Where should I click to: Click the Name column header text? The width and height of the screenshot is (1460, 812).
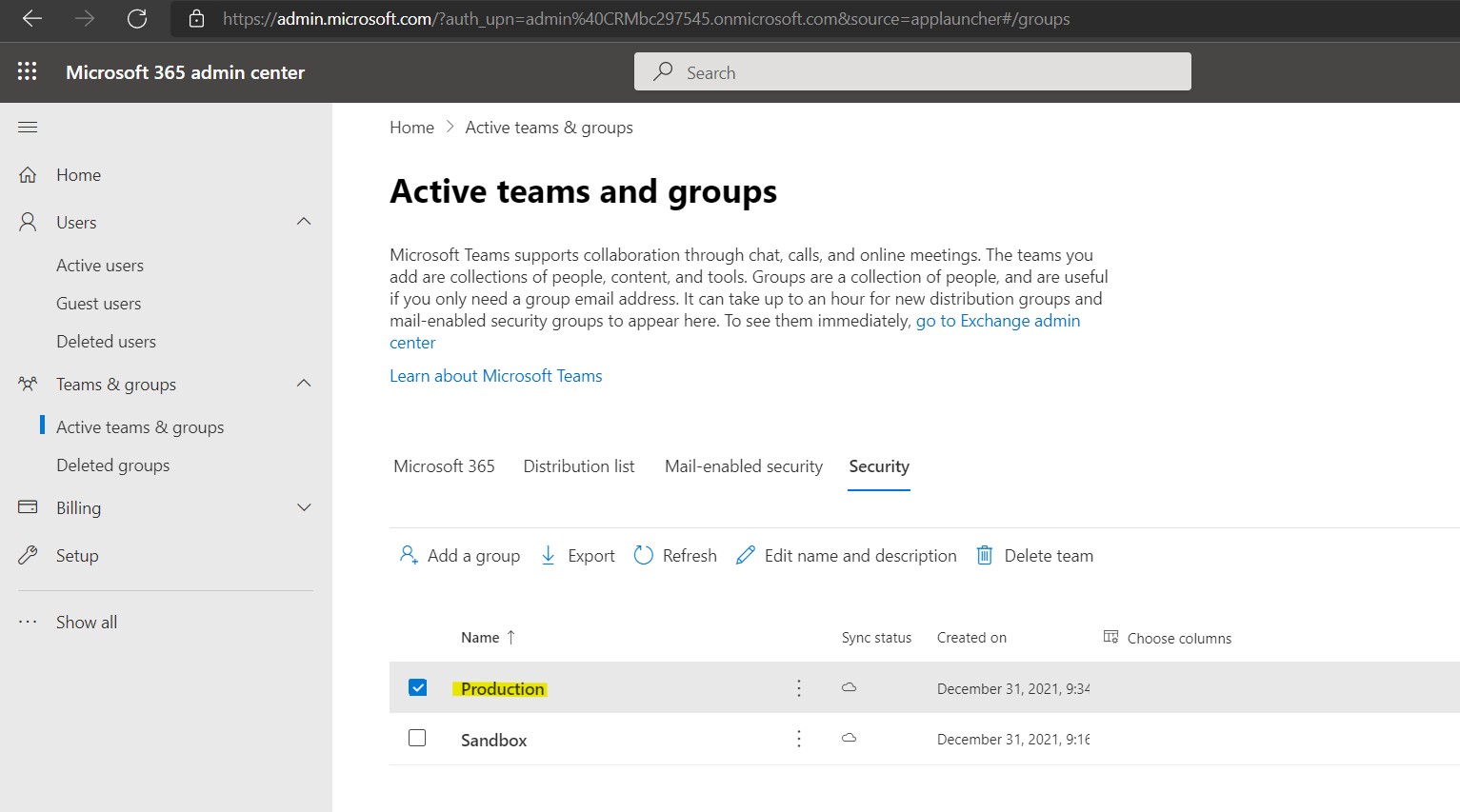click(480, 638)
